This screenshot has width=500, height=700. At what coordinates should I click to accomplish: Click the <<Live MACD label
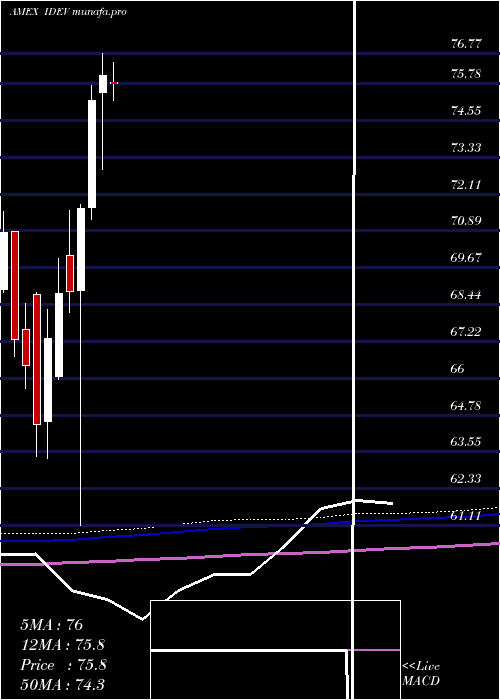[x=421, y=674]
